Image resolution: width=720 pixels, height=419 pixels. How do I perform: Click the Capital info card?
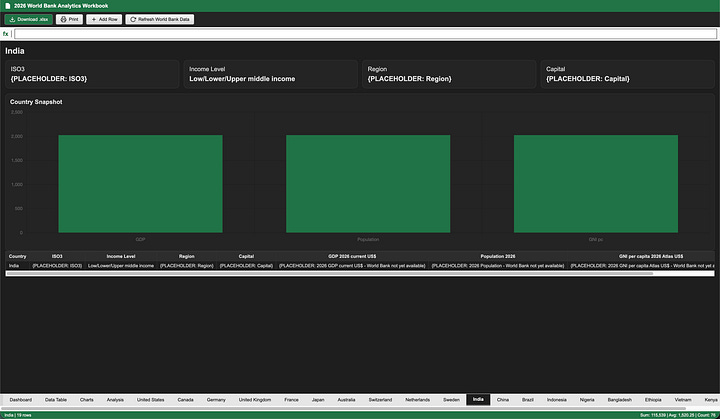point(627,74)
